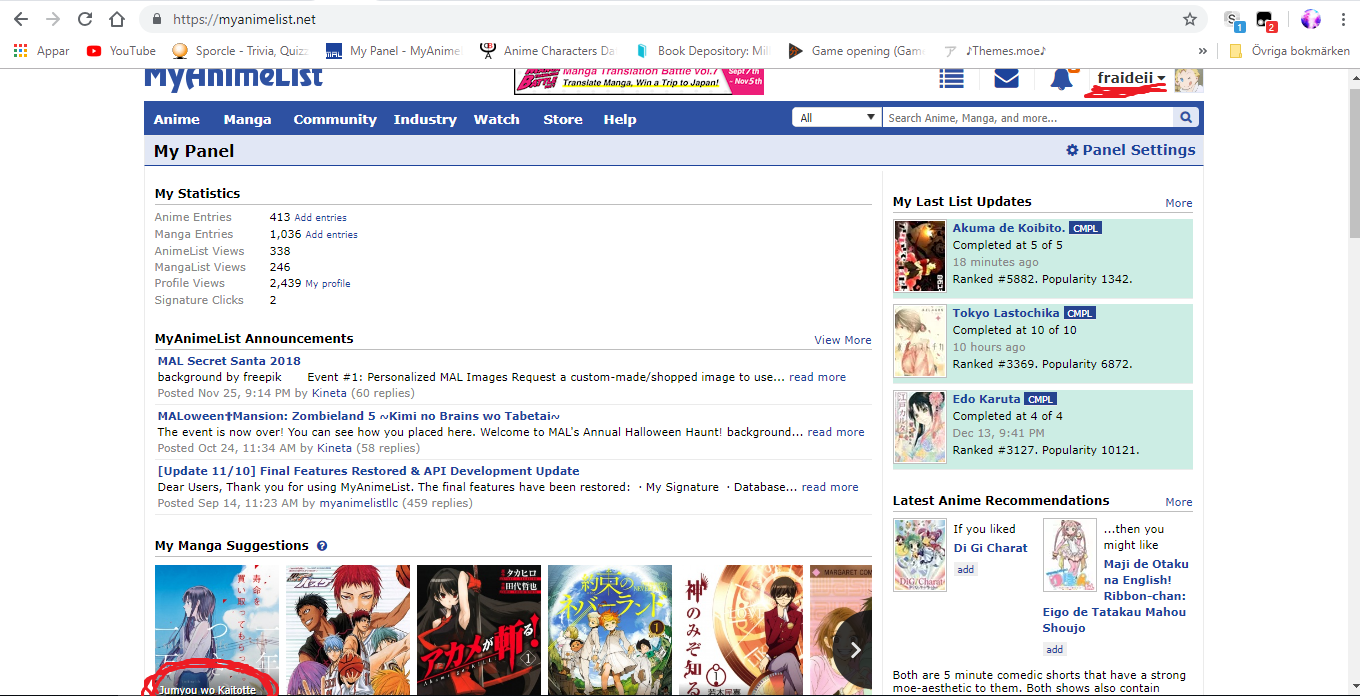Click read more on the MALoween Zombieland post

tap(836, 432)
